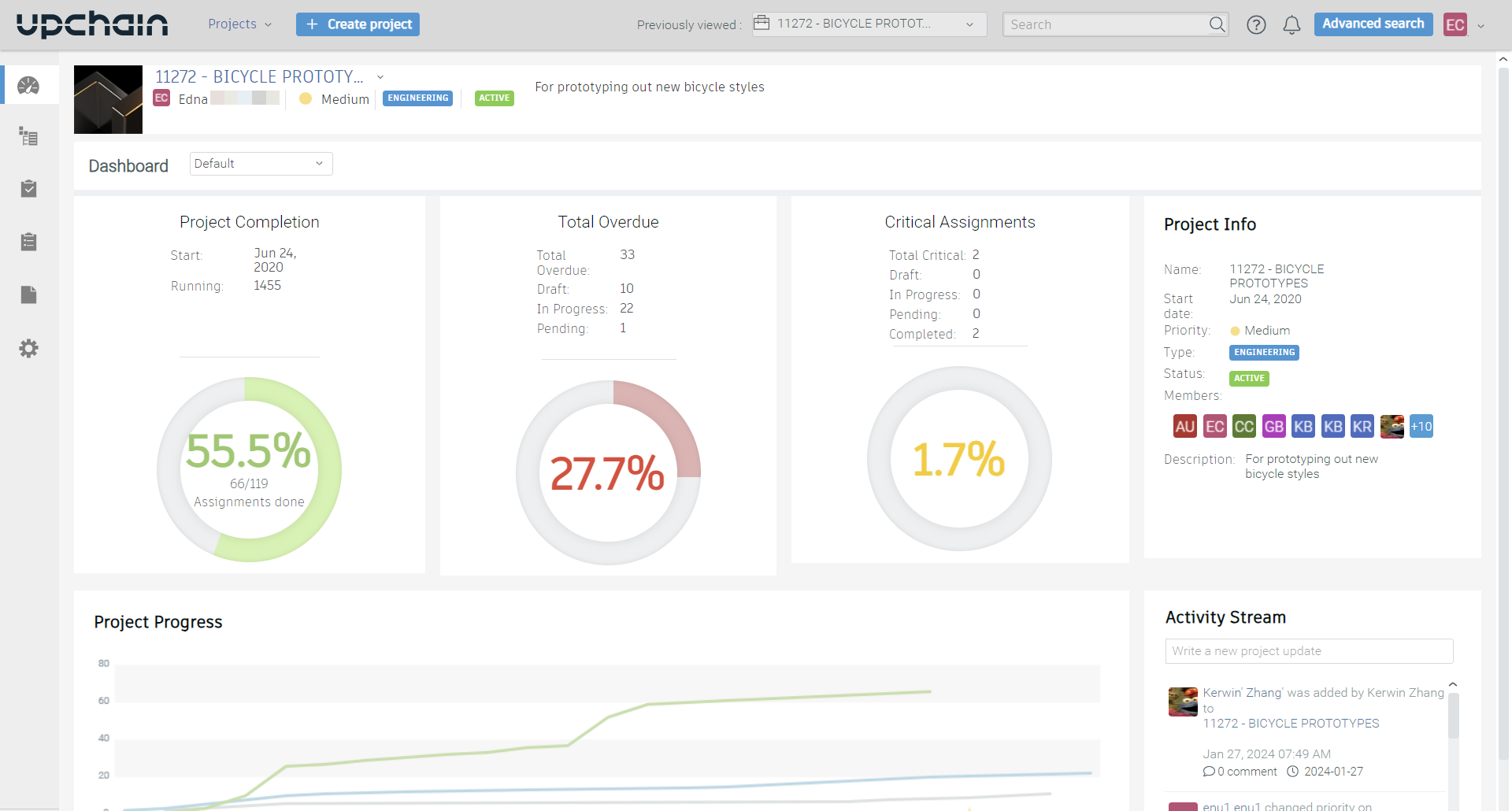Expand the Previously viewed project dropdown
The image size is (1512, 811).
pyautogui.click(x=869, y=24)
